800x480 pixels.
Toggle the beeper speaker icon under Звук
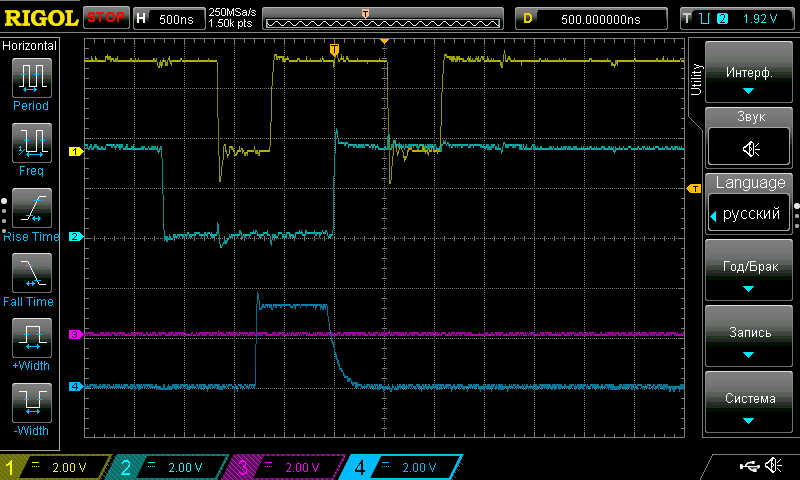click(x=749, y=149)
